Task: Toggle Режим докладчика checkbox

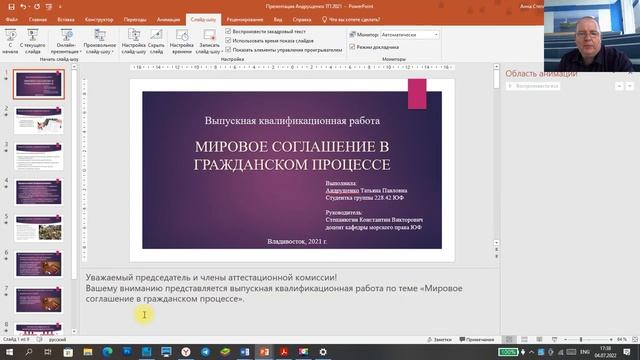Action: [352, 47]
